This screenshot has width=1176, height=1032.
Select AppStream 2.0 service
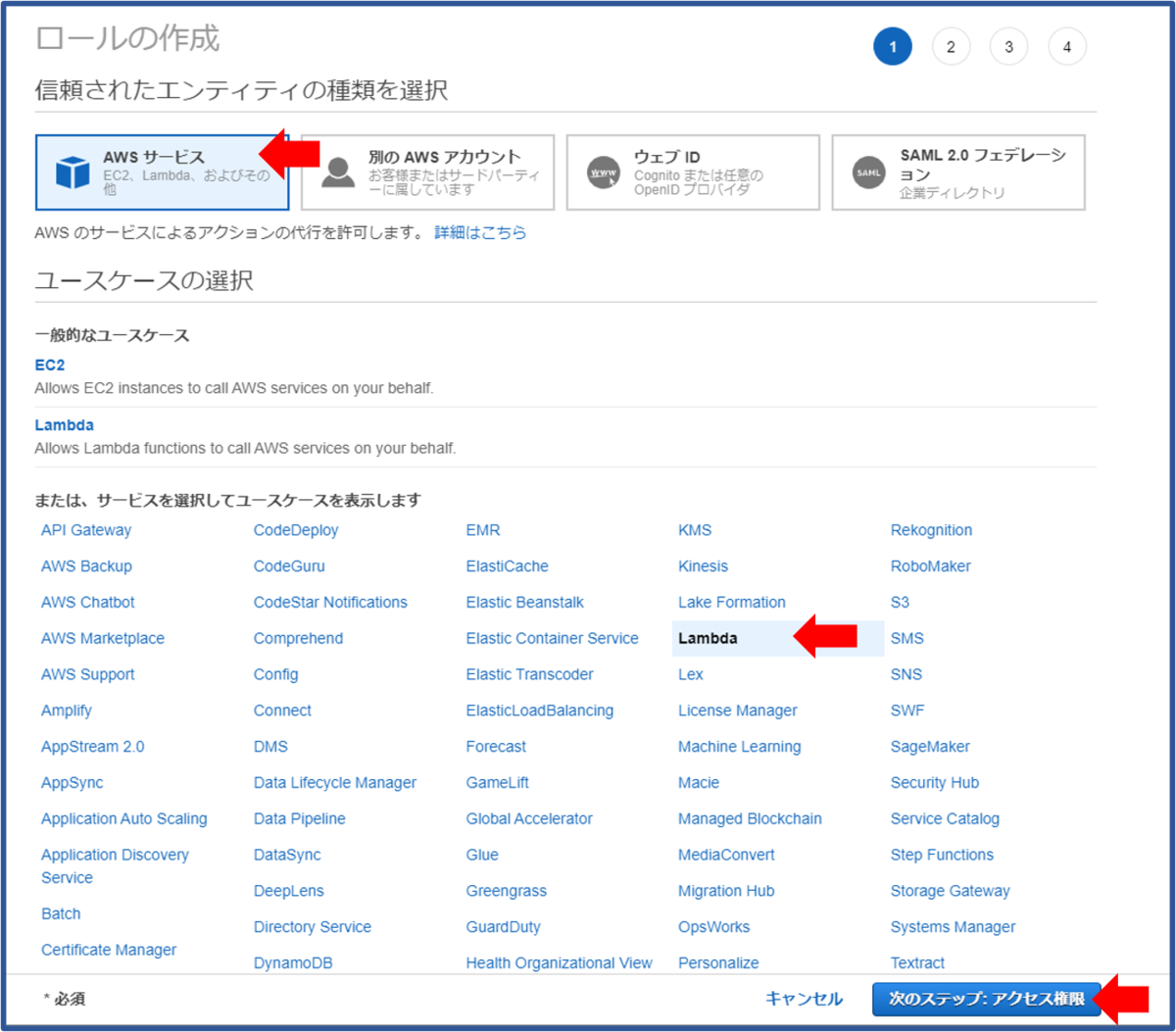pos(93,747)
